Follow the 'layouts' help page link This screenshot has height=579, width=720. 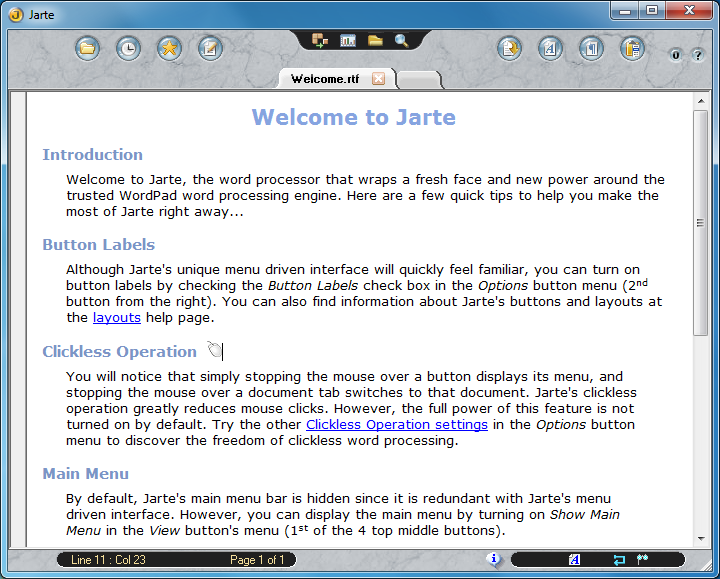(x=117, y=317)
